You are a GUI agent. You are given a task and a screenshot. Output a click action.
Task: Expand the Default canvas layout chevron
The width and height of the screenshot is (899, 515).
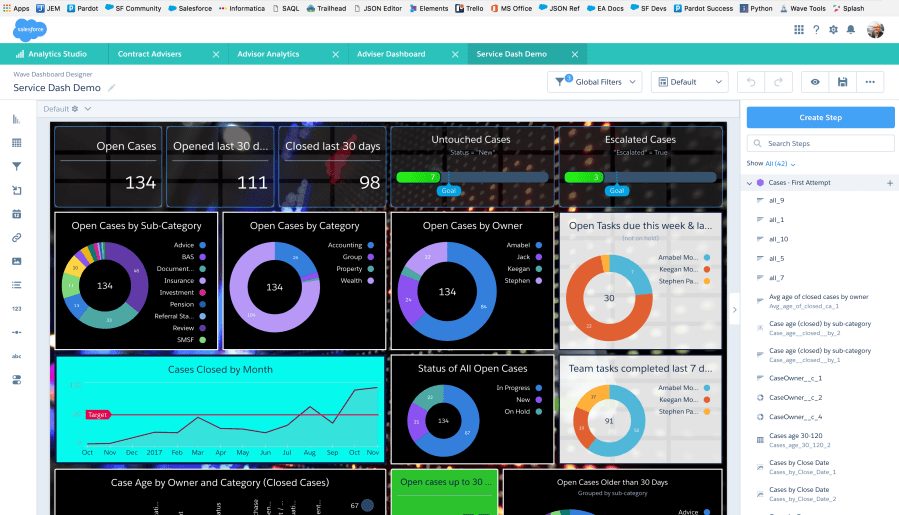pyautogui.click(x=88, y=109)
